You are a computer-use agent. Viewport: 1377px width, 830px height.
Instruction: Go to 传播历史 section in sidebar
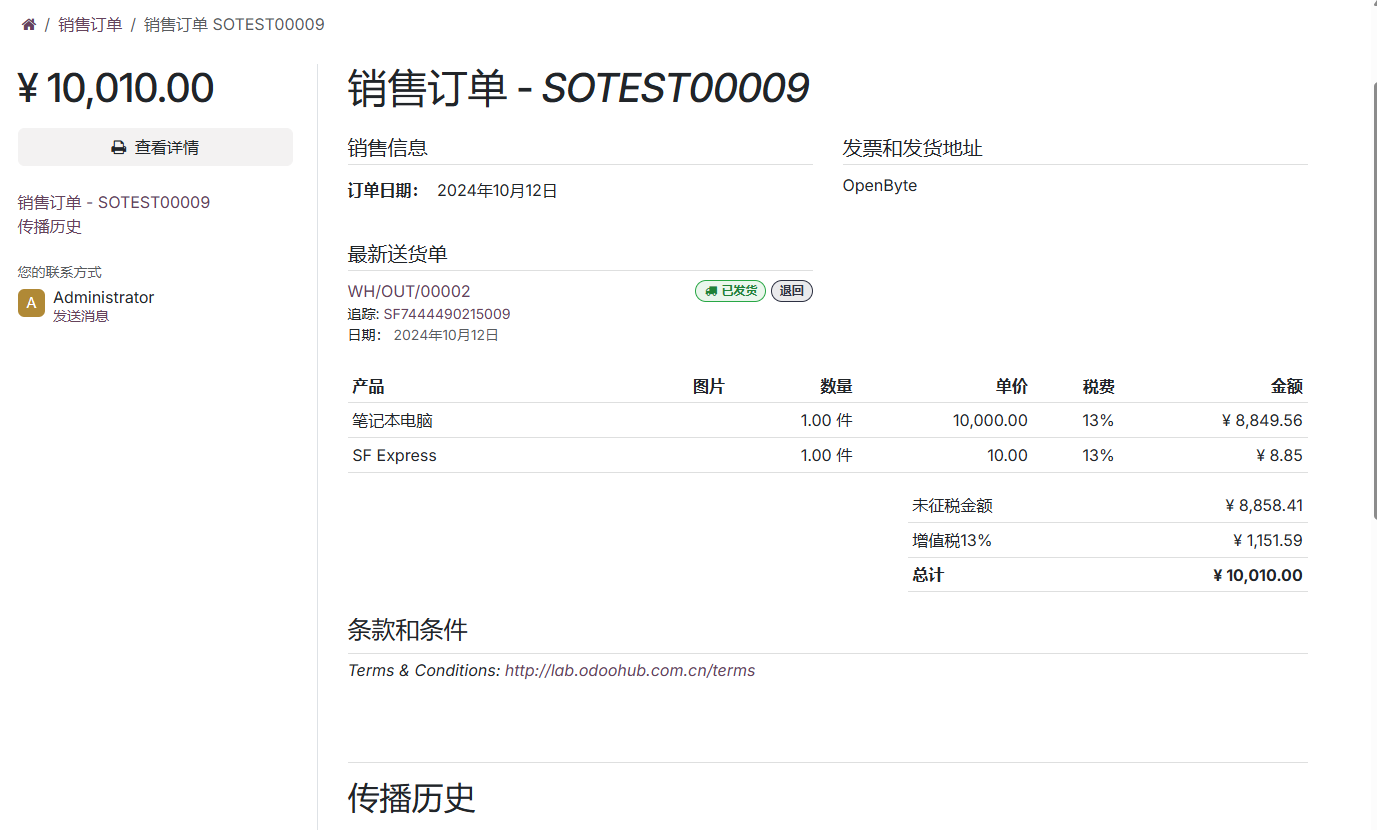pyautogui.click(x=50, y=226)
